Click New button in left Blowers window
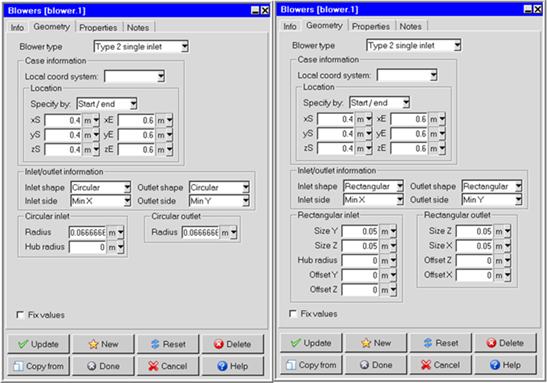 103,344
